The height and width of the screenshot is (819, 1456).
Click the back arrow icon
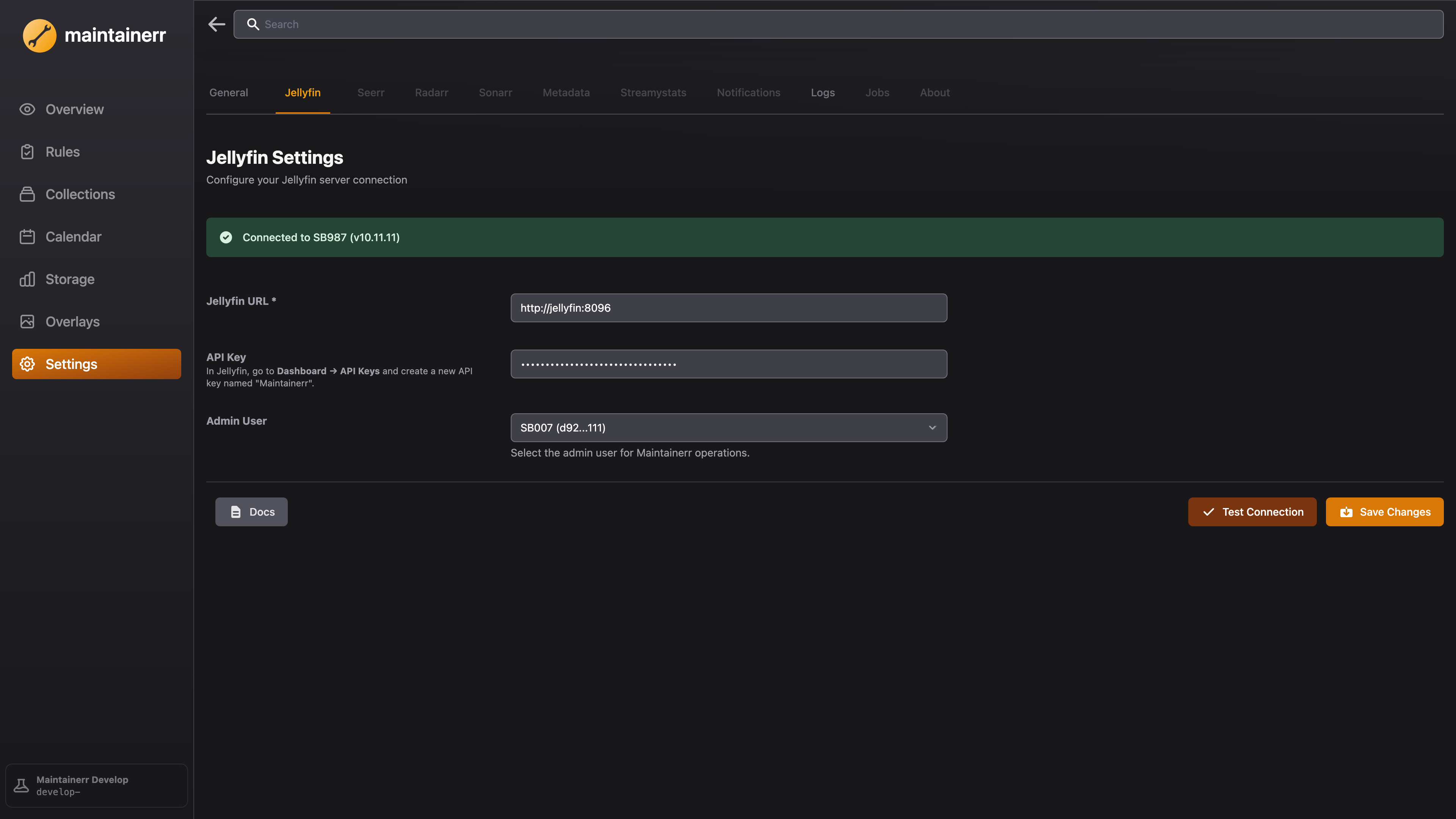(x=217, y=24)
